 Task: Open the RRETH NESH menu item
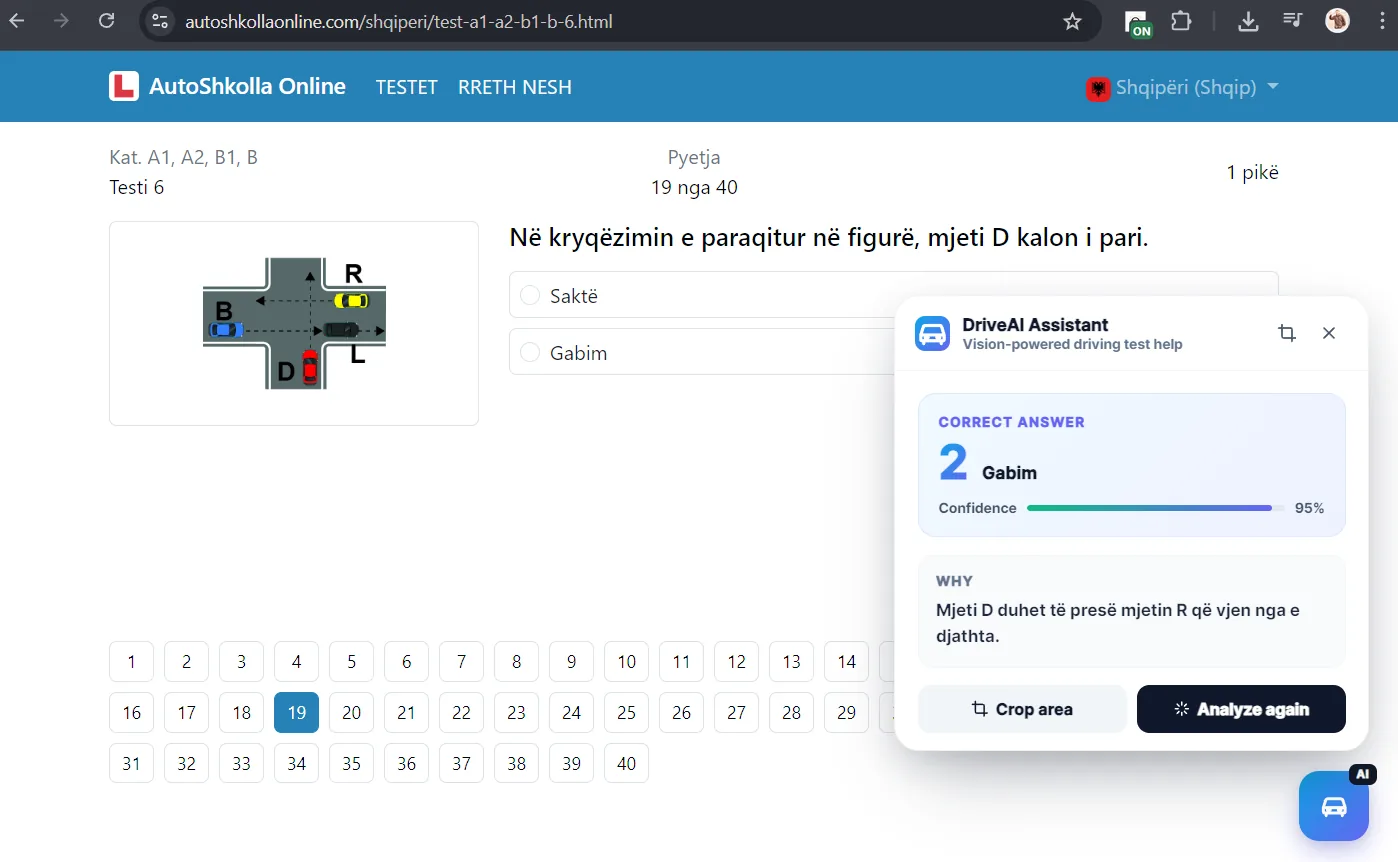pyautogui.click(x=515, y=87)
